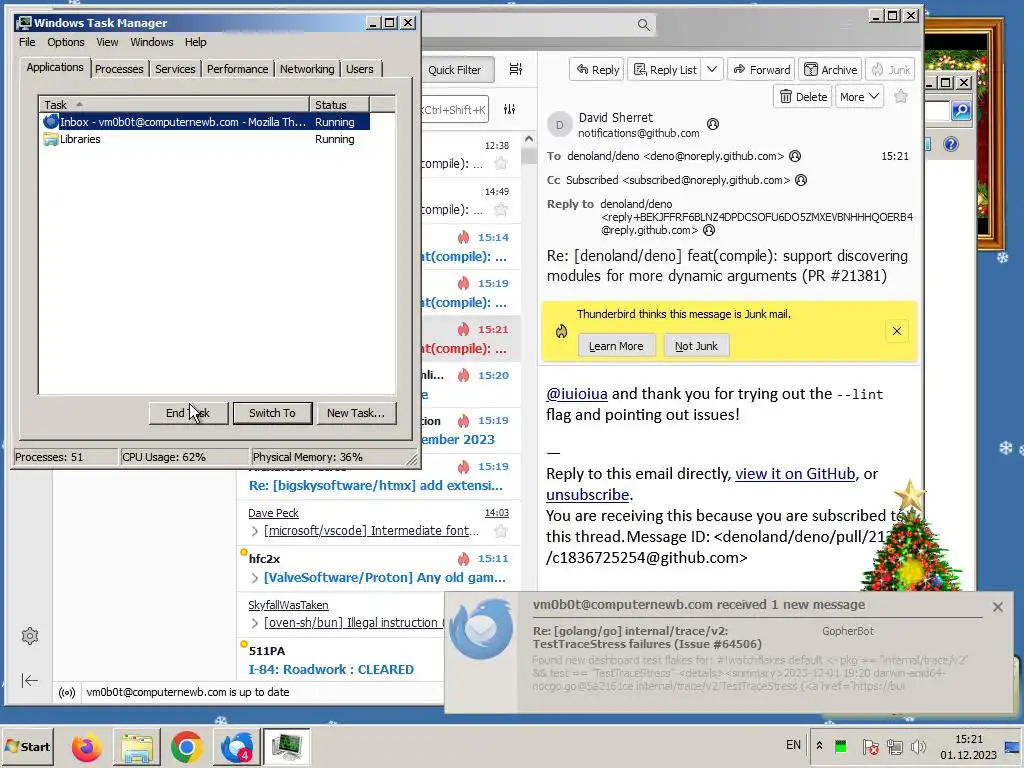Click End Task button
Viewport: 1024px width, 768px height.
point(188,413)
